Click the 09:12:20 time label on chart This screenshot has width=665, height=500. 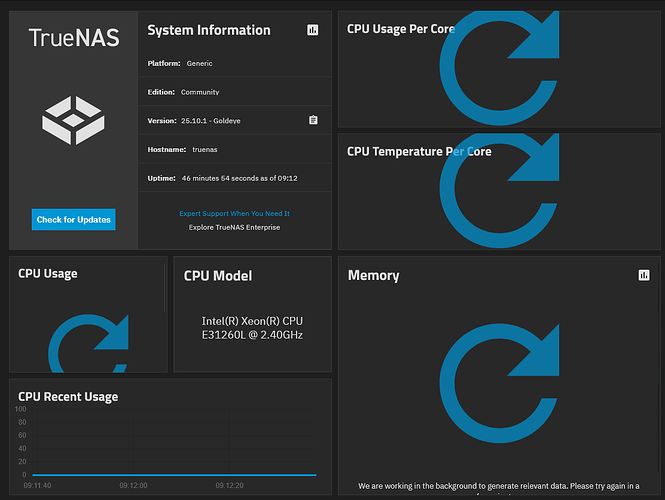click(229, 486)
